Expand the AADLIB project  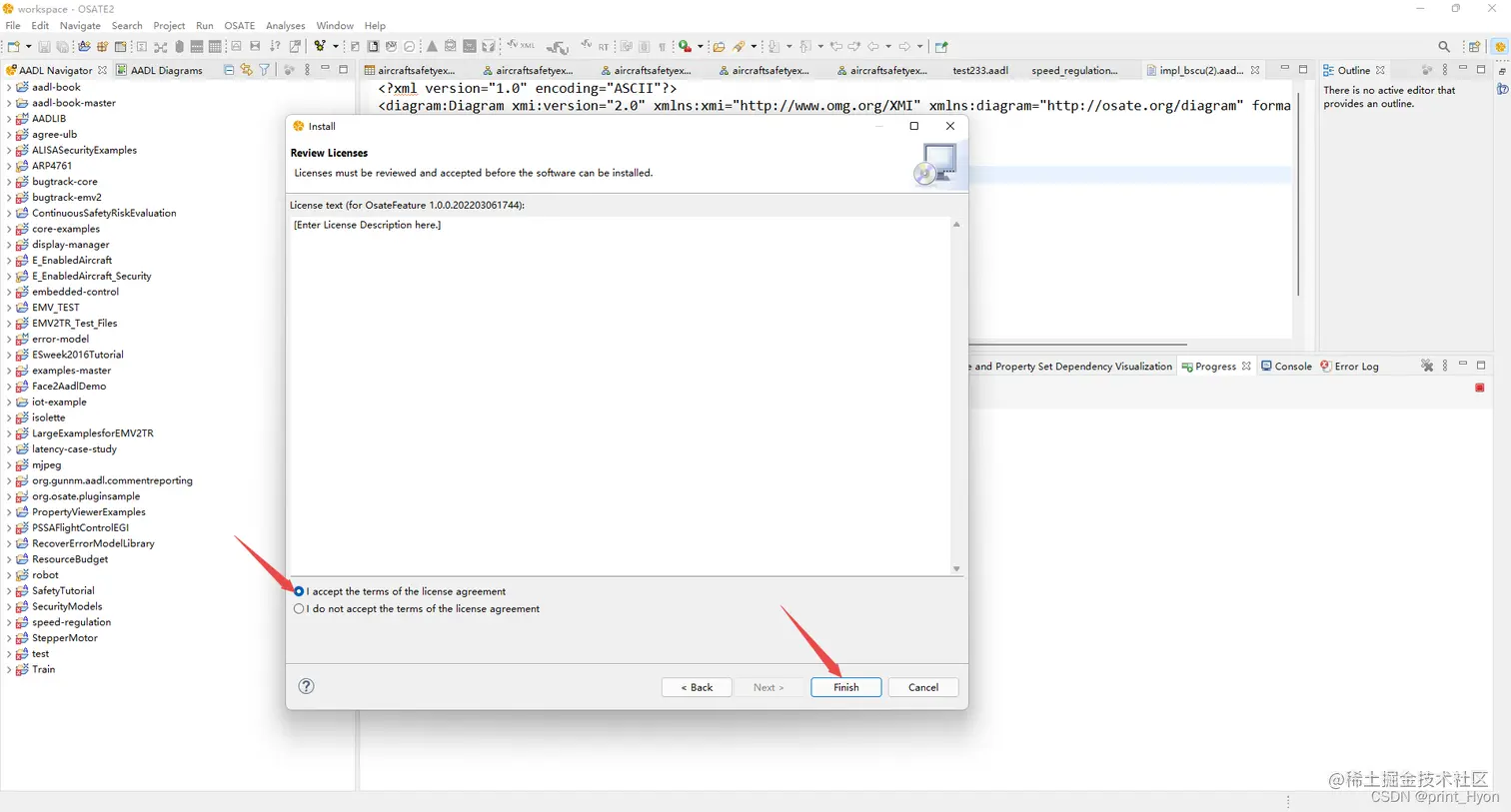(9, 118)
